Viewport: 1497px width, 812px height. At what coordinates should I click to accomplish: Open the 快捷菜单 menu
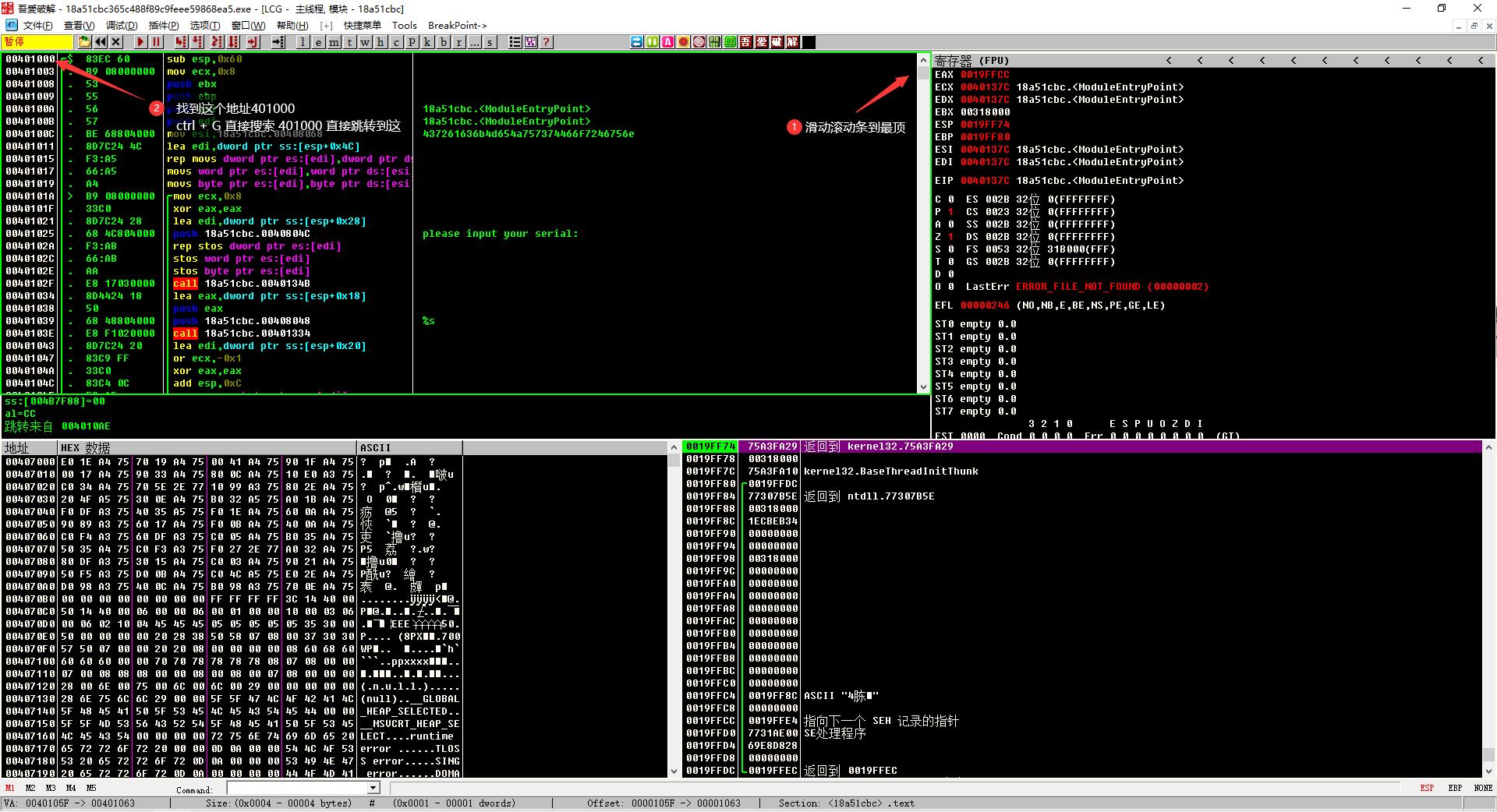(363, 26)
